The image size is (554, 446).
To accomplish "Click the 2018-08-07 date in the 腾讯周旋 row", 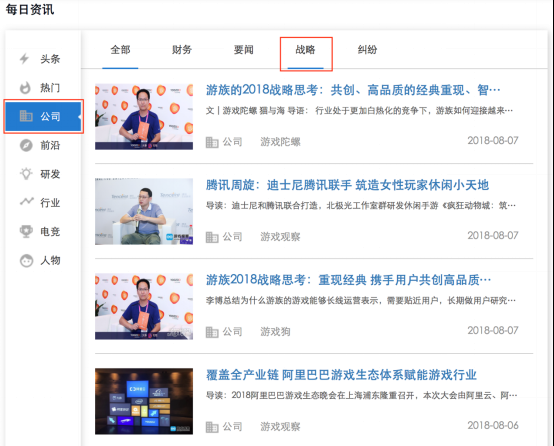I will tap(493, 235).
